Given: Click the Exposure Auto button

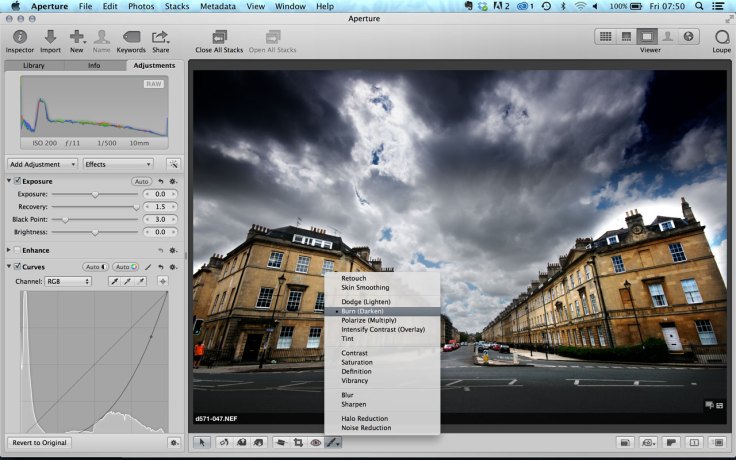Looking at the screenshot, I should tap(141, 181).
